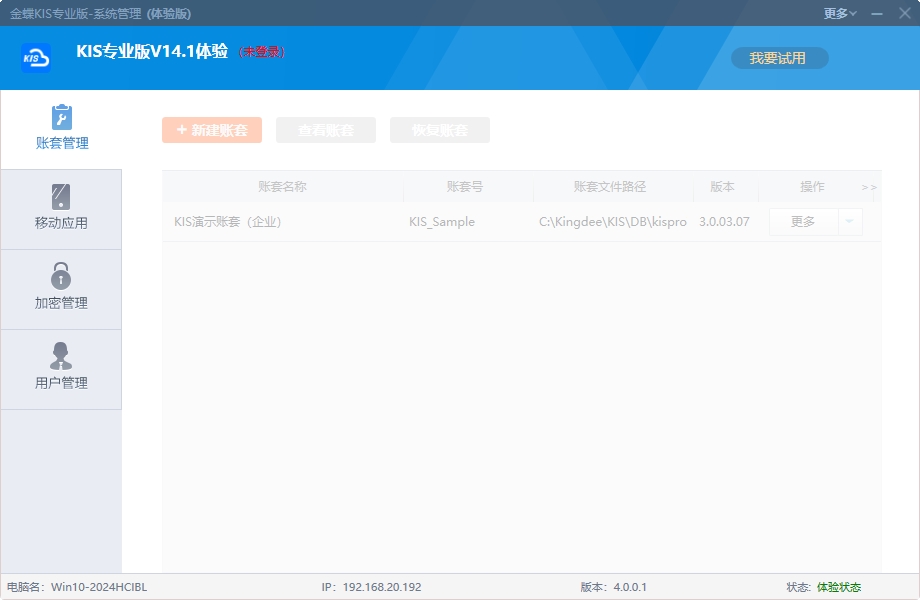This screenshot has height=600, width=920.
Task: Expand dropdown arrow beside 更多 row button
Action: tap(850, 222)
